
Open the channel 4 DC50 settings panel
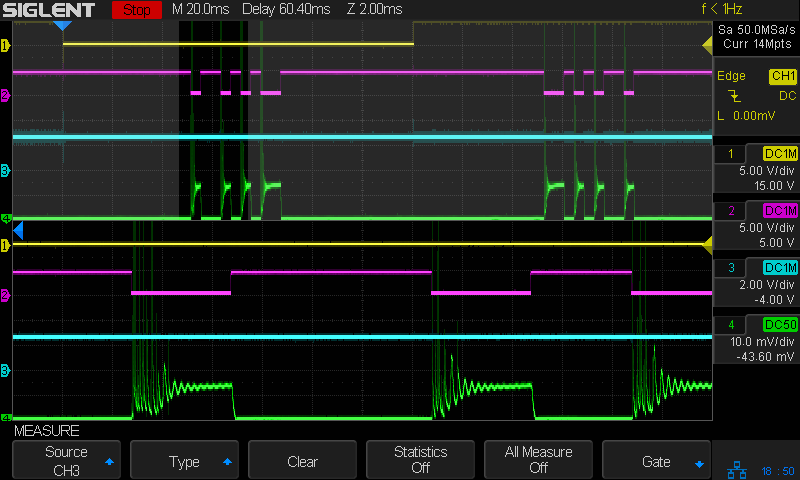point(756,341)
